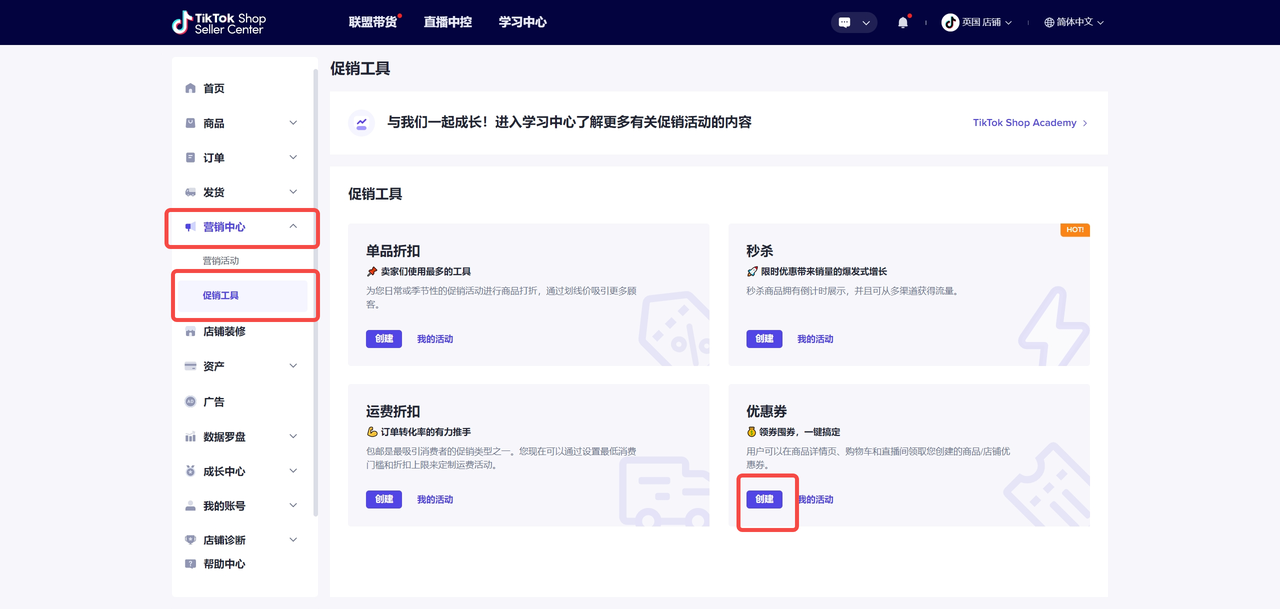Click the card icon beside 资产
The width and height of the screenshot is (1280, 609).
pos(190,366)
